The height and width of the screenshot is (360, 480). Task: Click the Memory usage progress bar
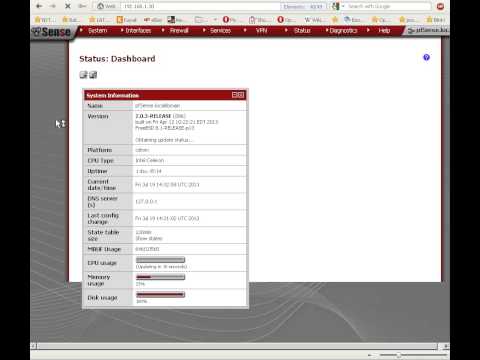tap(160, 277)
